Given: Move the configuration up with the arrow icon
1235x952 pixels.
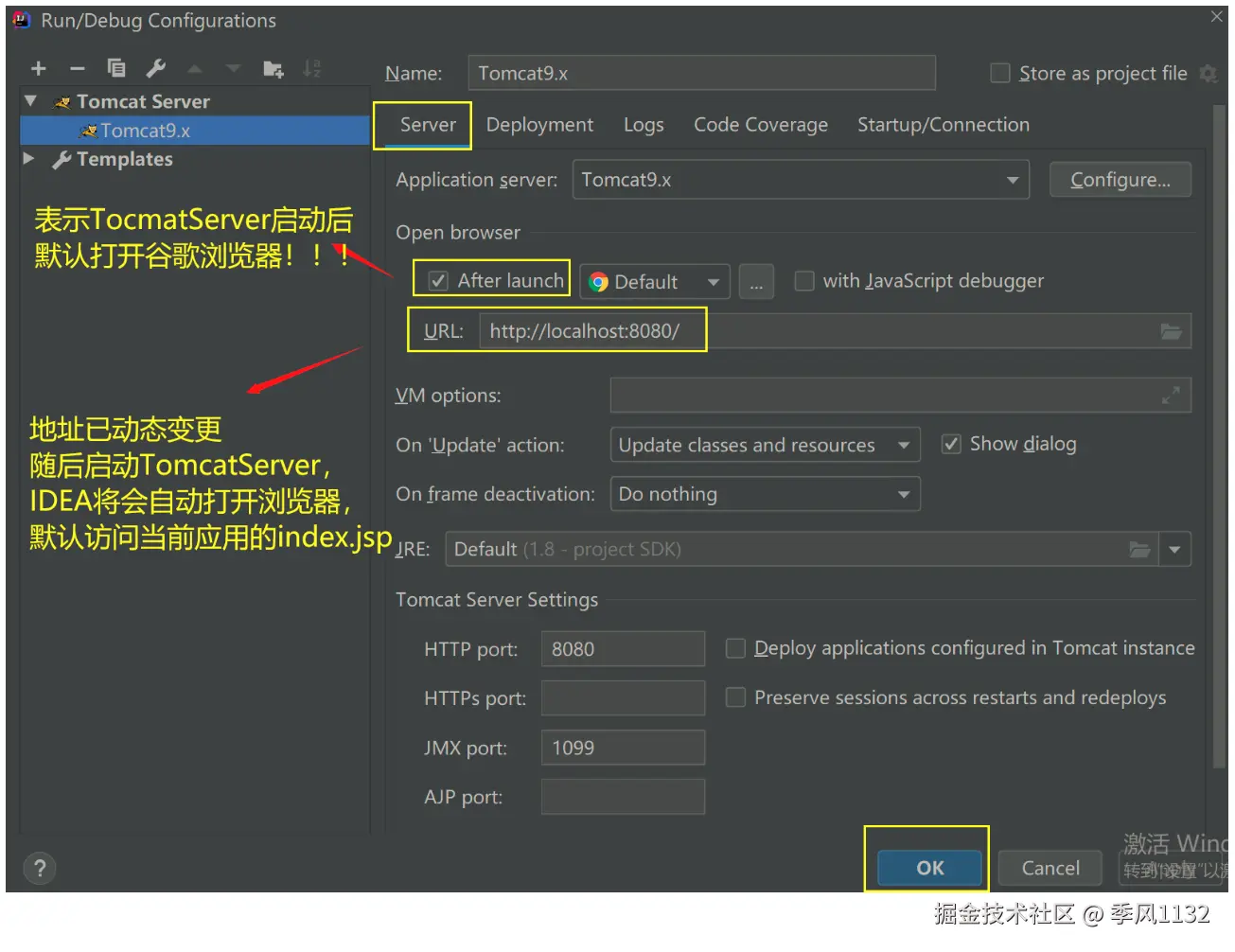Looking at the screenshot, I should click(195, 68).
